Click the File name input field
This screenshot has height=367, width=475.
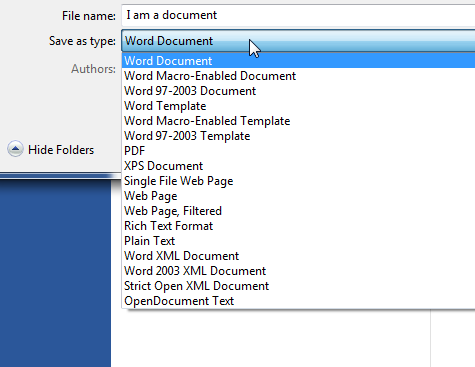click(298, 15)
